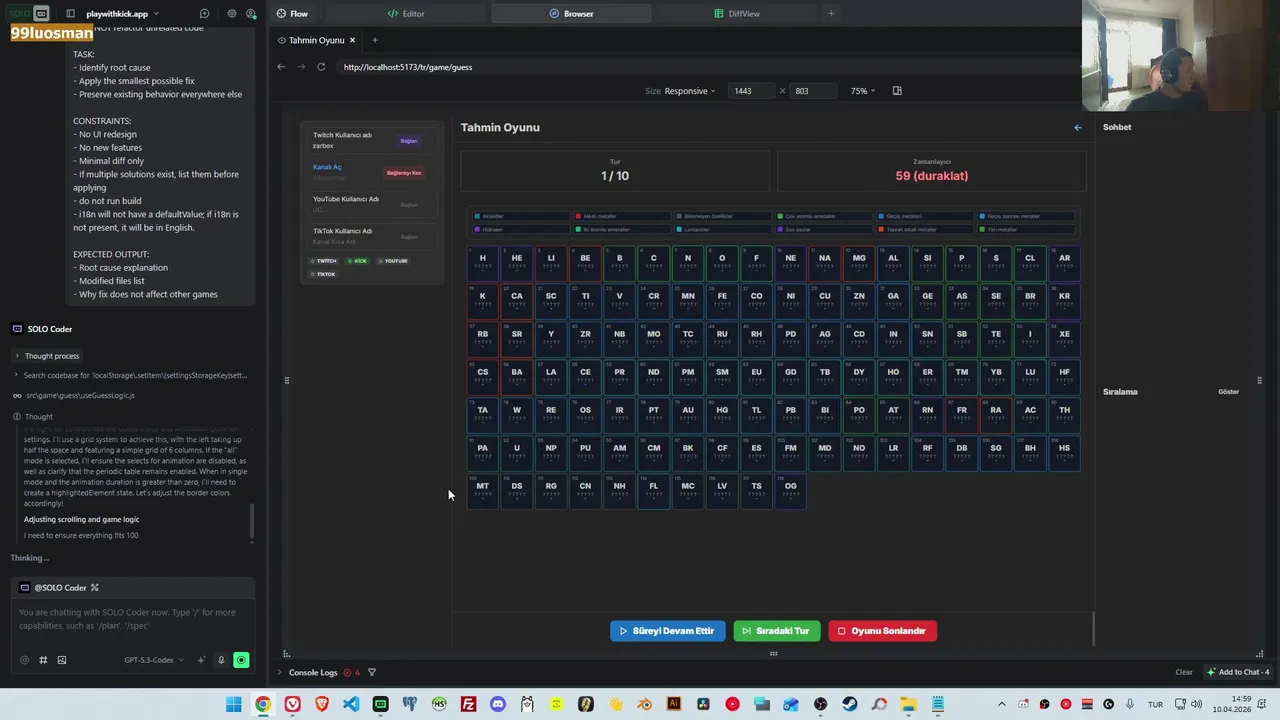Click Bağlantıyı Kes disconnect button
This screenshot has width=1280, height=720.
coord(404,173)
